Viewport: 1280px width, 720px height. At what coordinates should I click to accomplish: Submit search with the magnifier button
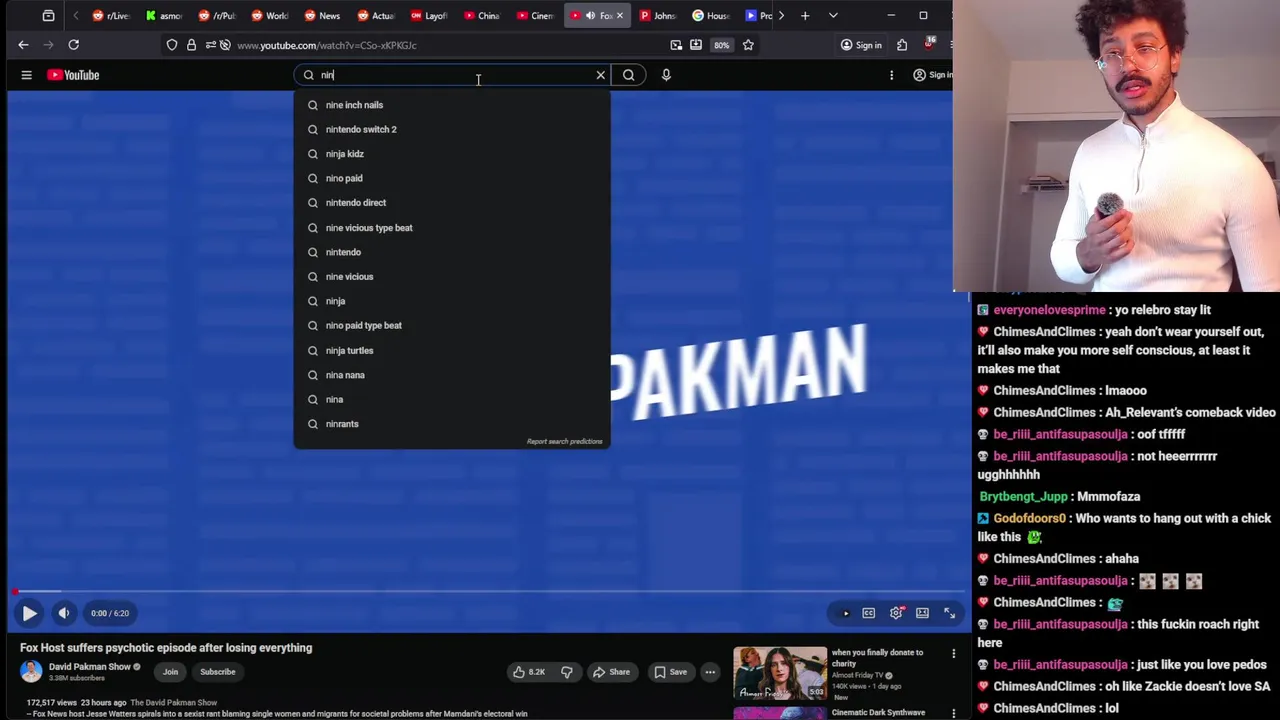(x=629, y=75)
